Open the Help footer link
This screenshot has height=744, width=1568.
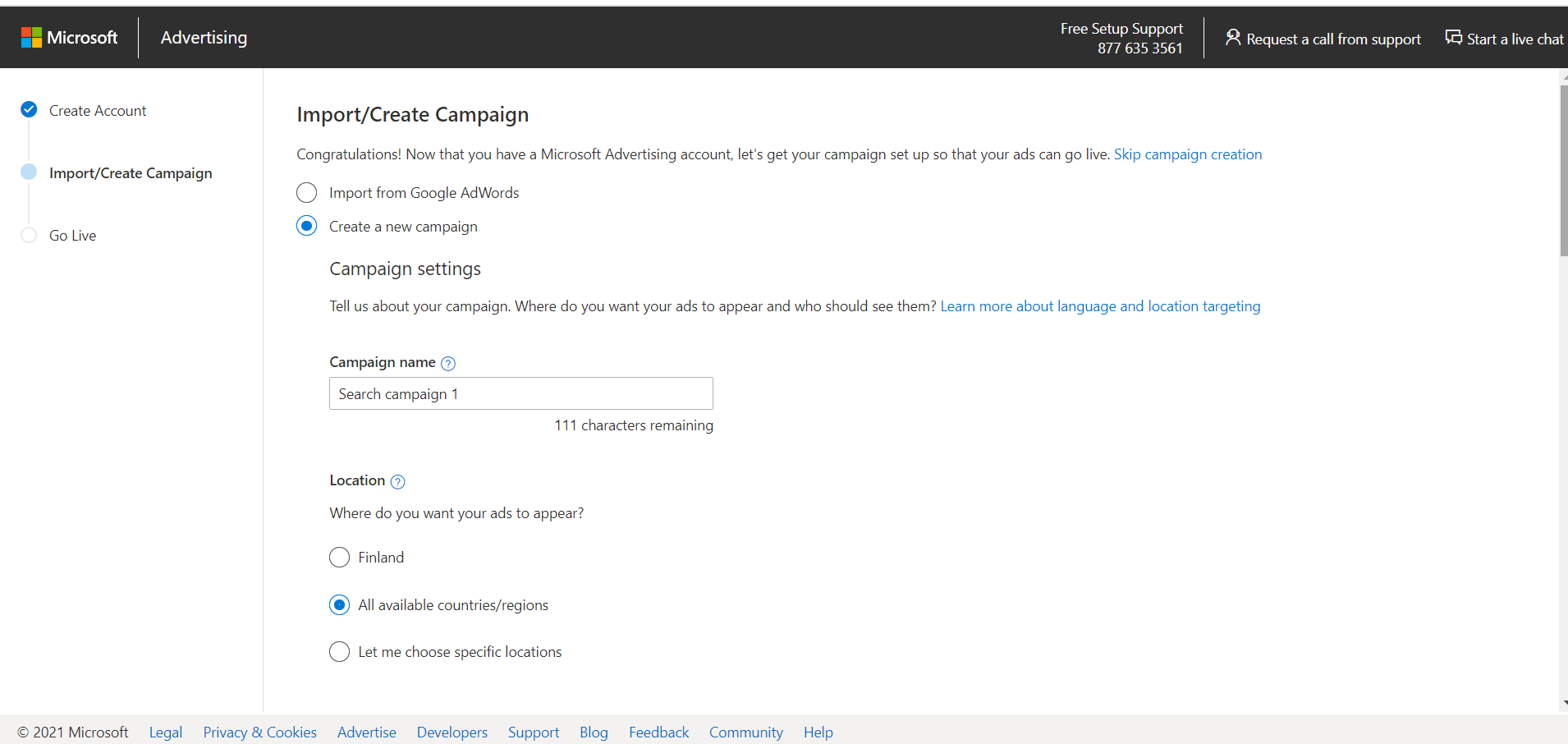pos(818,733)
